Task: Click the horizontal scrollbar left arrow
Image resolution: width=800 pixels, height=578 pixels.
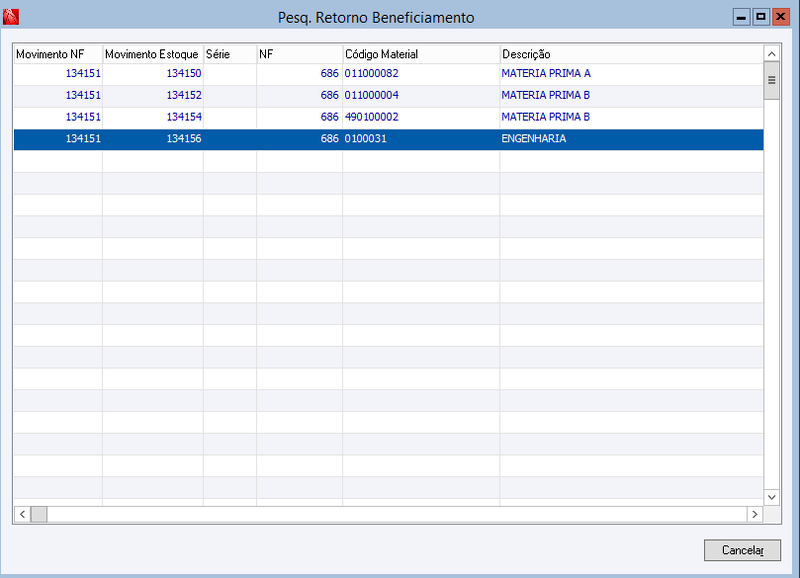Action: point(22,514)
